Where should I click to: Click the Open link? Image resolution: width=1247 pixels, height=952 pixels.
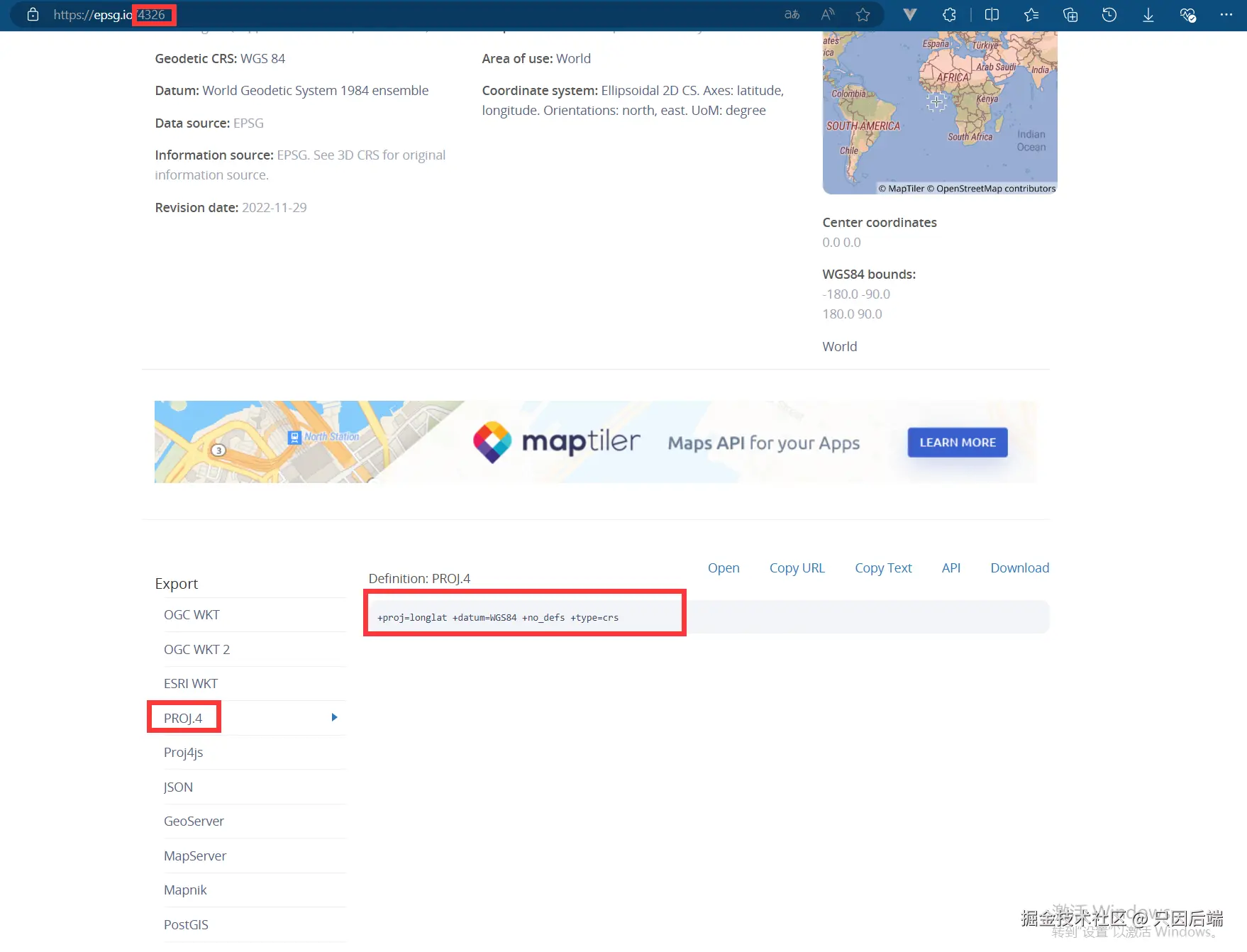724,568
